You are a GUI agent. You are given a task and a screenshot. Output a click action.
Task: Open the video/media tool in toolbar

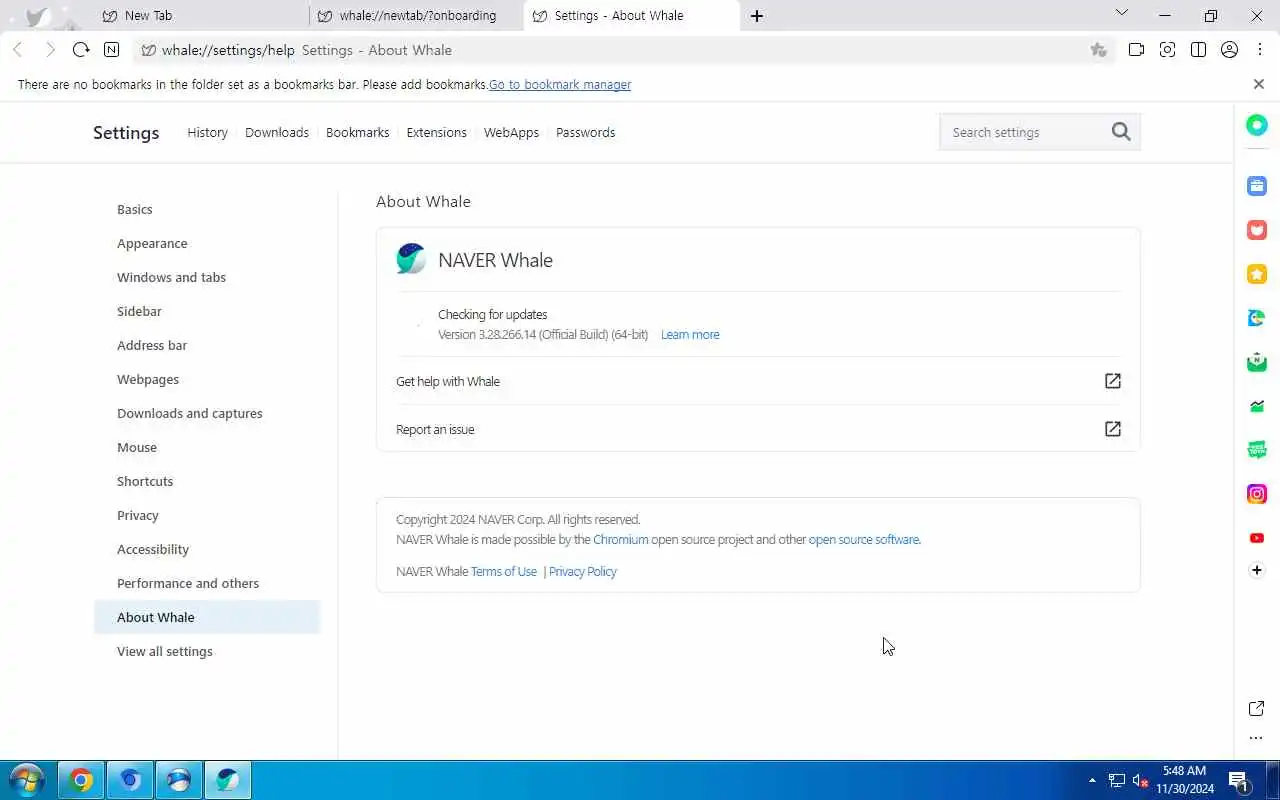coord(1136,50)
